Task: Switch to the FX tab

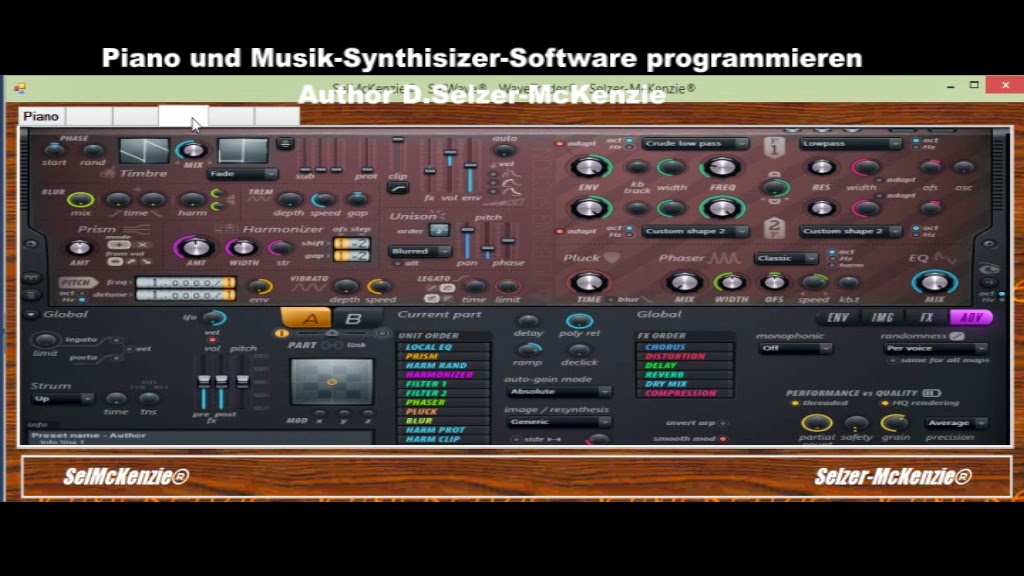Action: pos(927,318)
